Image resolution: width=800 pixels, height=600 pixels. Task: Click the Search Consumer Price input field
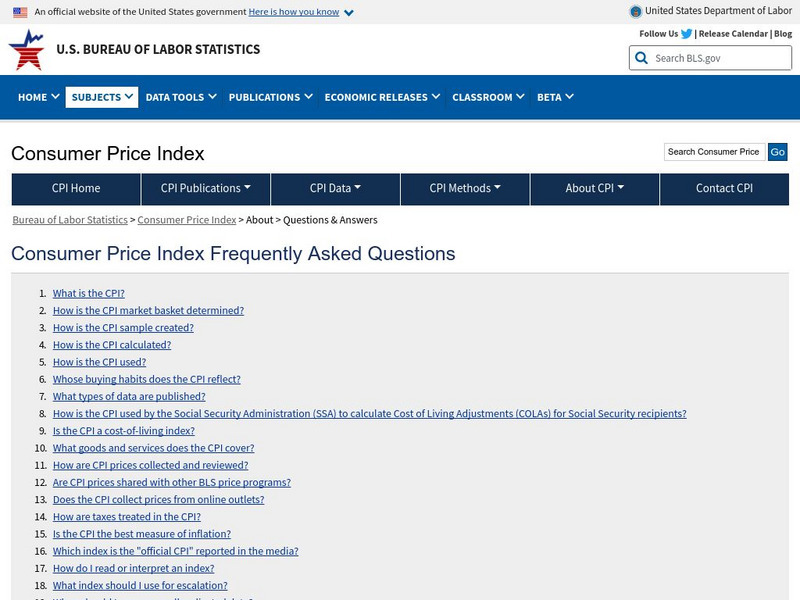(714, 152)
